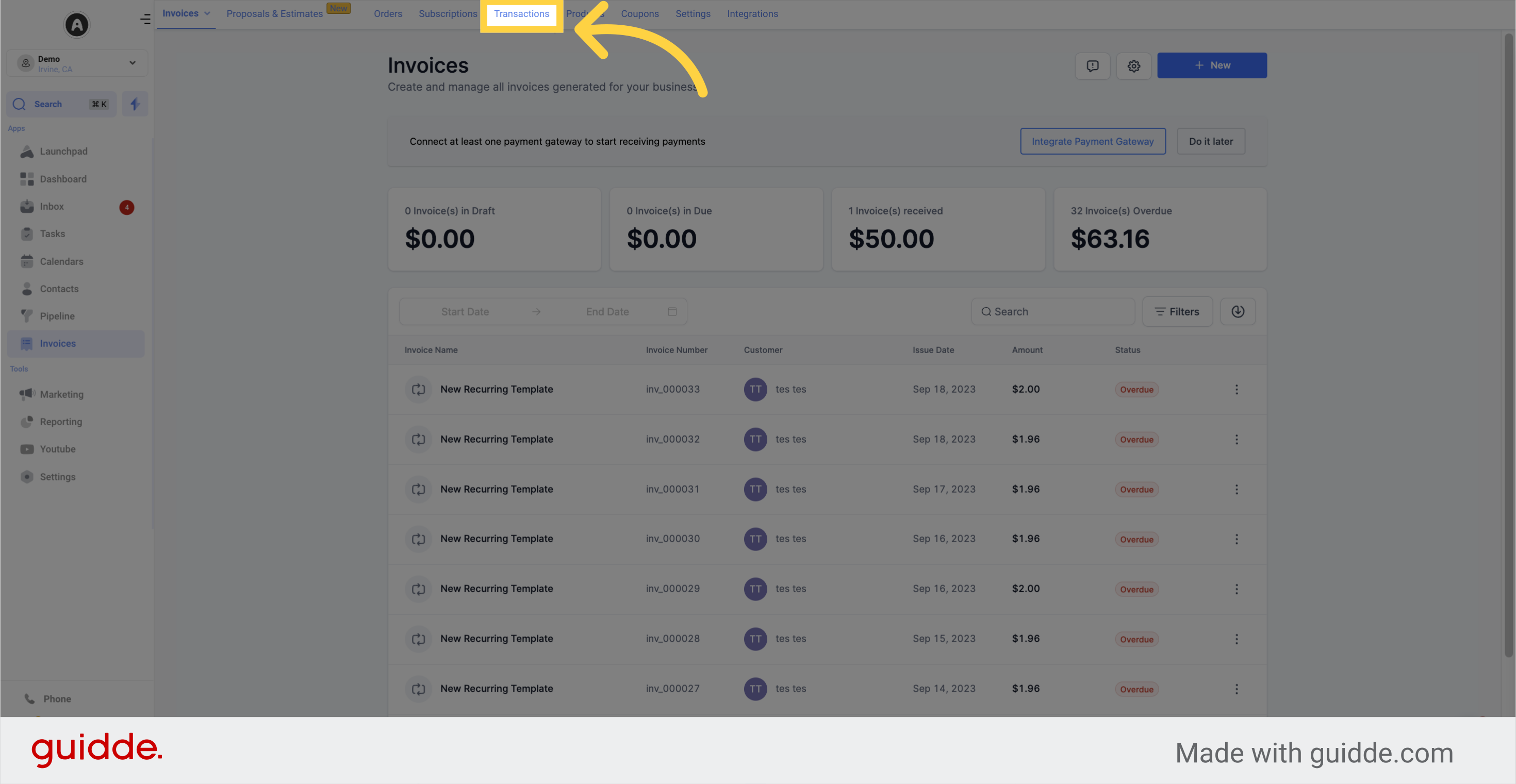Open actions menu for inv_000028

pos(1237,639)
